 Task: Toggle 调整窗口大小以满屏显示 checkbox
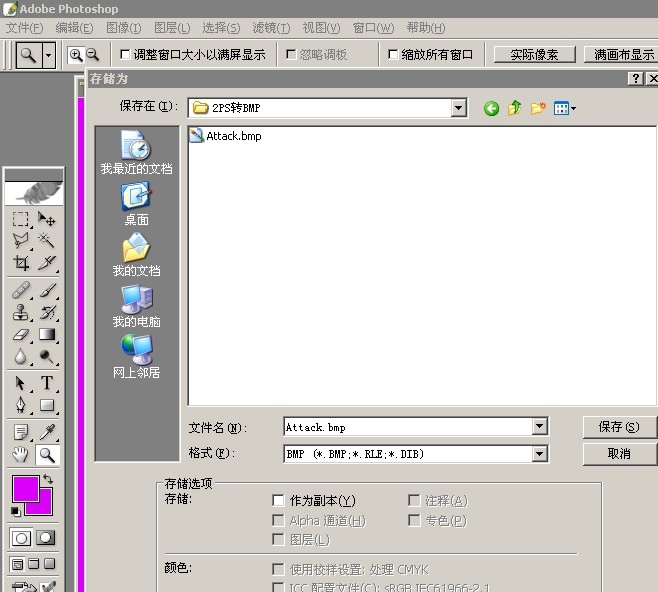tap(125, 55)
